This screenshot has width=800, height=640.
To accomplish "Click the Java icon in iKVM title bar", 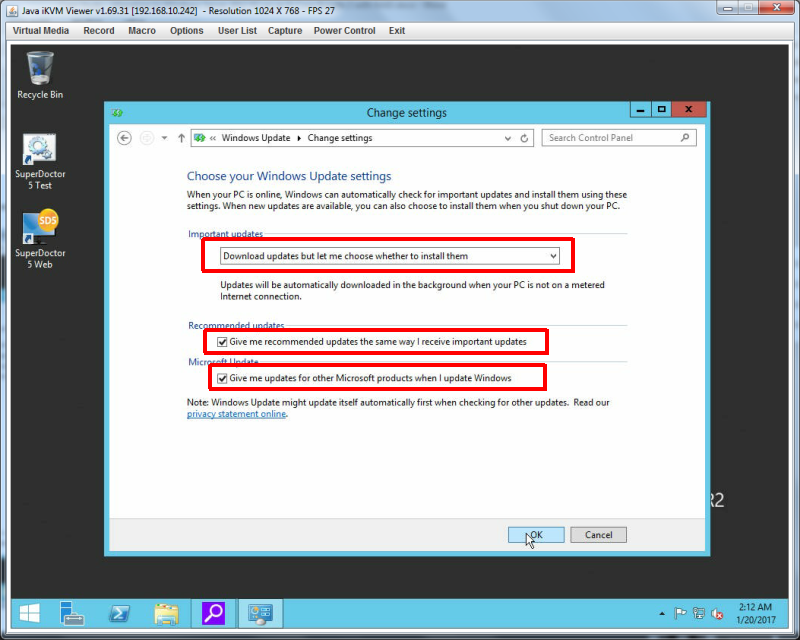I will coord(12,10).
